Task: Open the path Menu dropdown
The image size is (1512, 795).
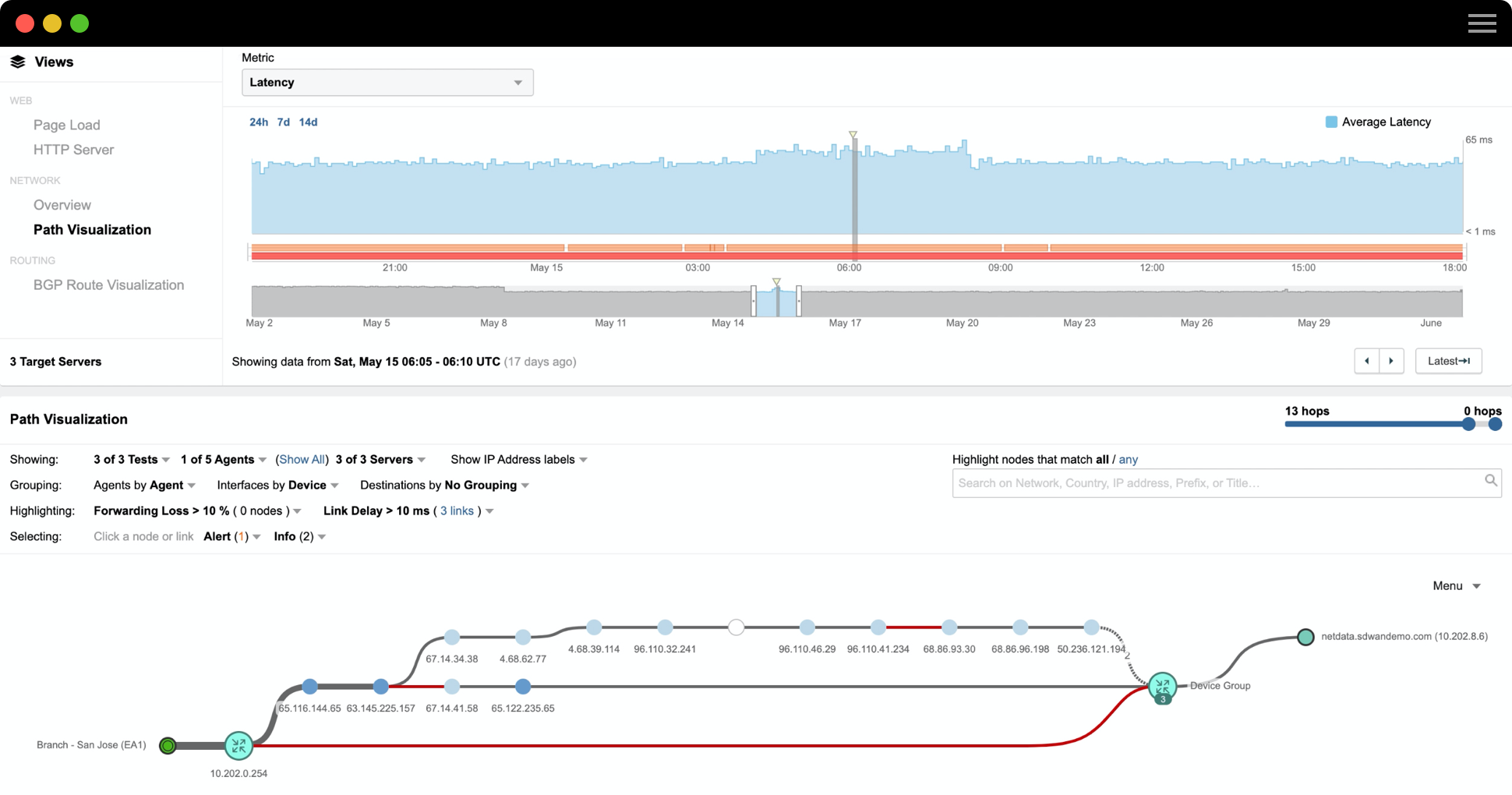Action: click(x=1455, y=586)
